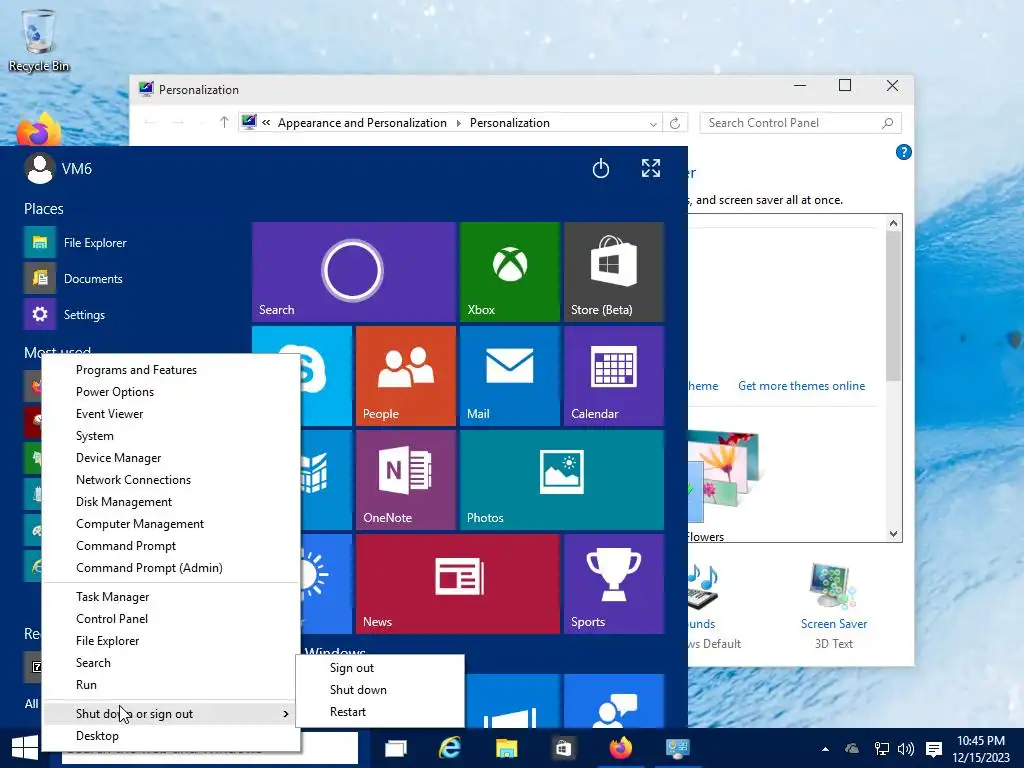The height and width of the screenshot is (768, 1024).
Task: Open the Calendar tile
Action: 614,376
